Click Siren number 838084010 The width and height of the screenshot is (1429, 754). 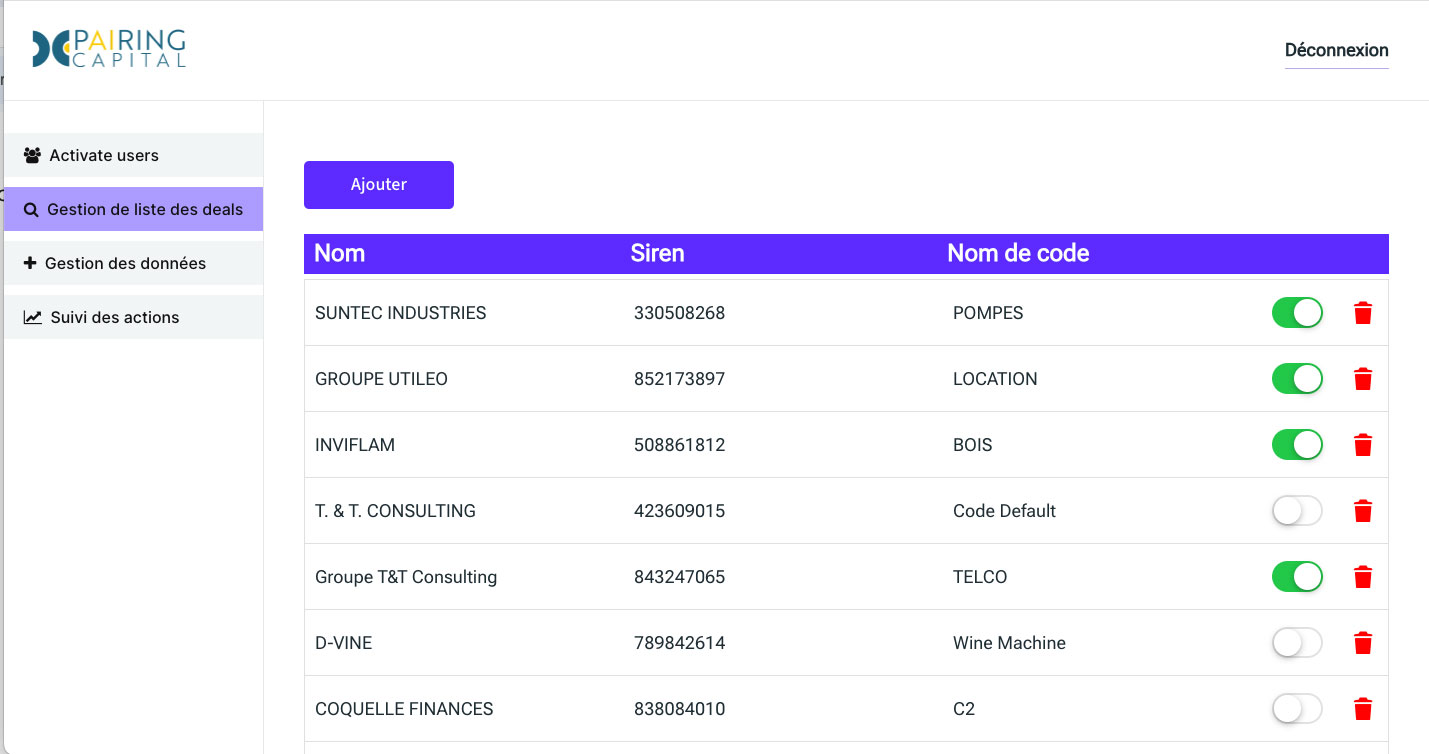click(x=679, y=709)
